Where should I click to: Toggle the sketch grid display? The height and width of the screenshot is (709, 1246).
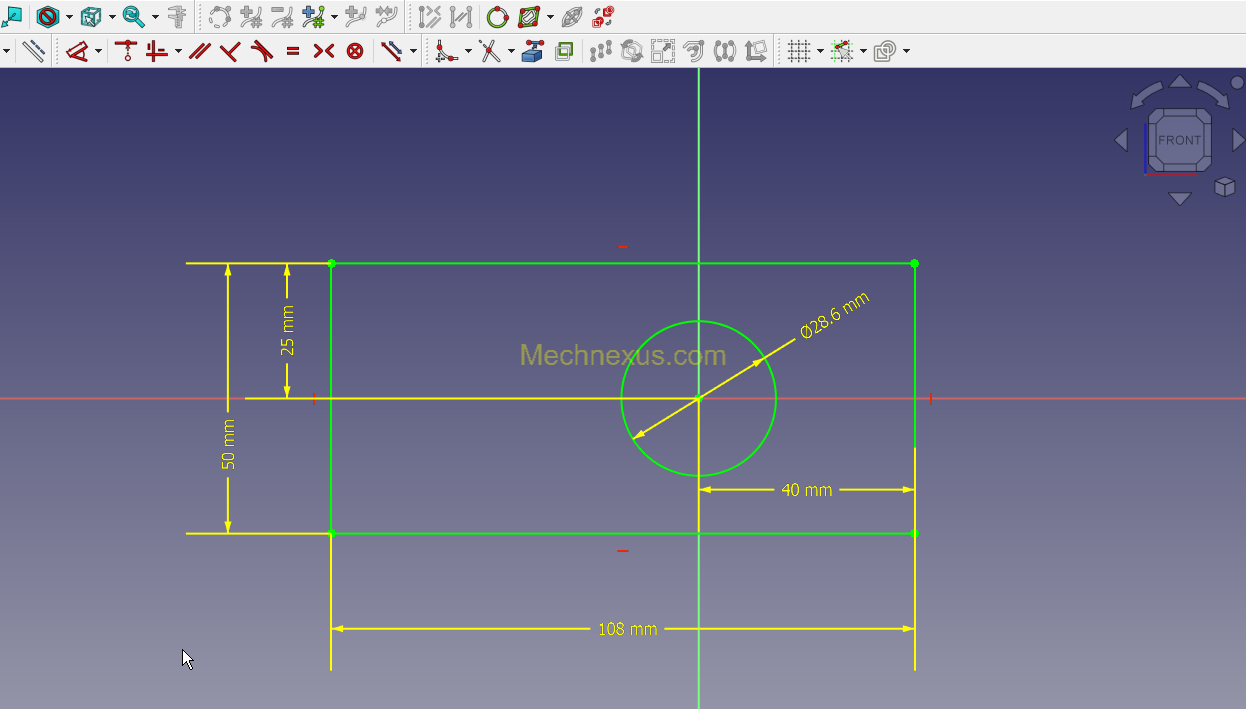(798, 51)
